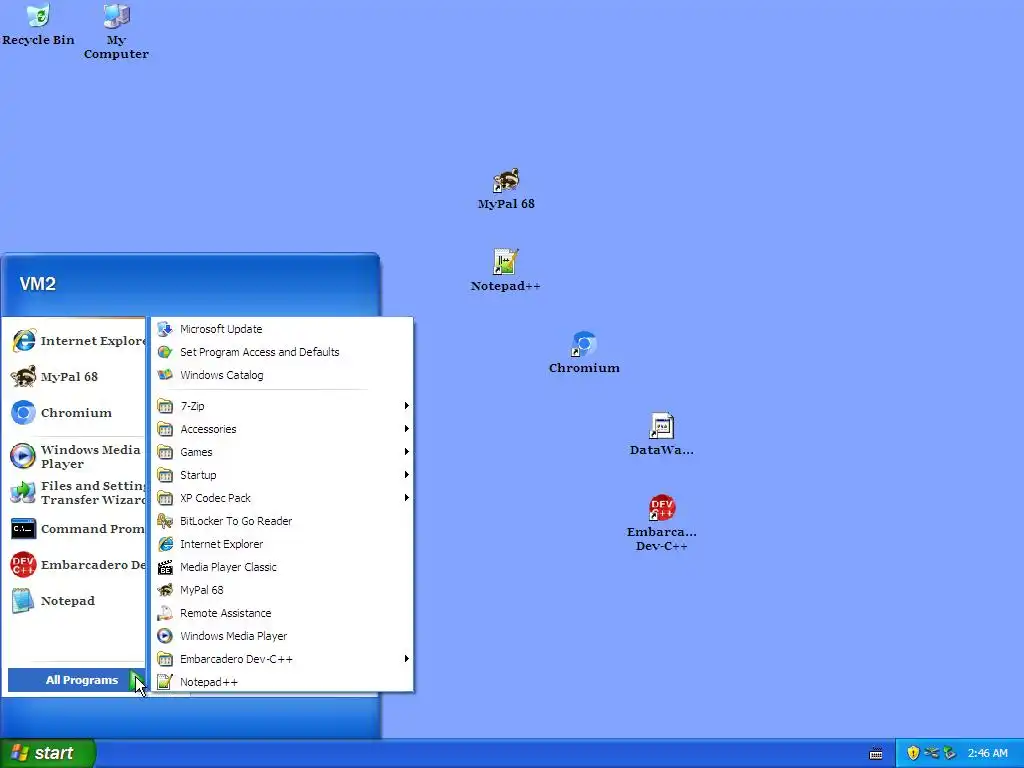Click 'Remote Assistance' text entry

point(225,613)
